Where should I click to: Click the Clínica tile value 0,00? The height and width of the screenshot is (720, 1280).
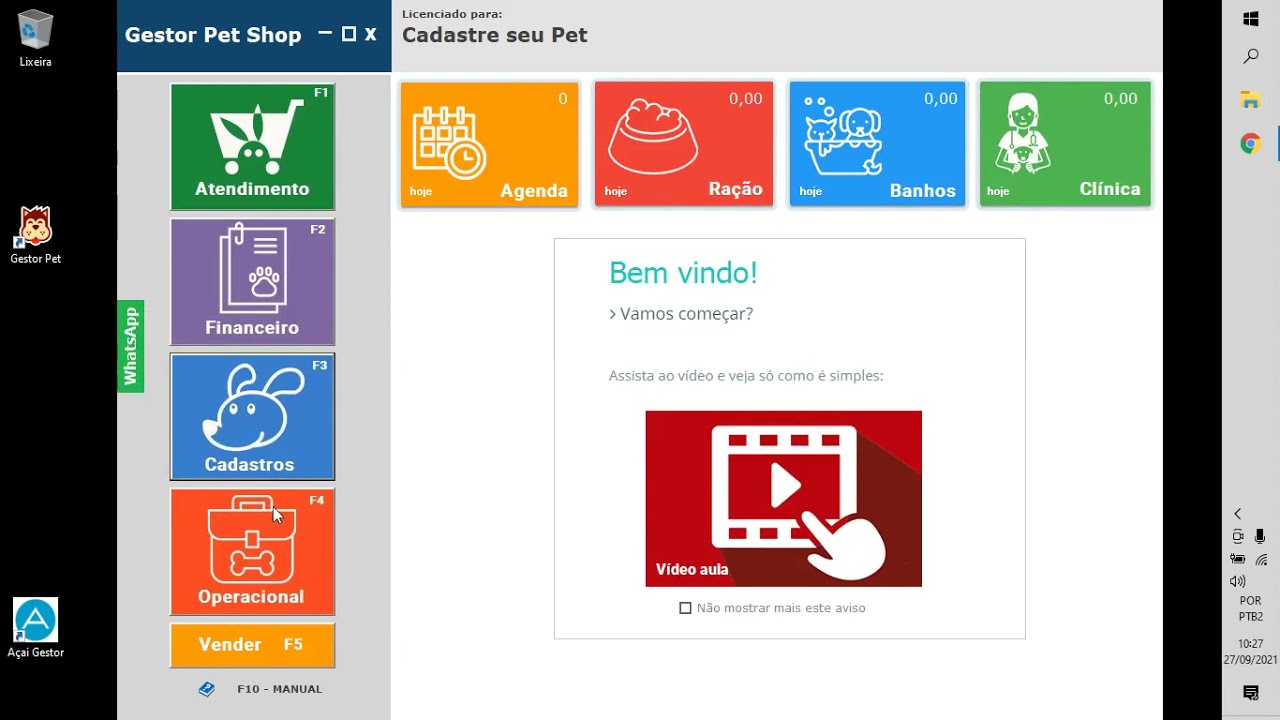[x=1120, y=99]
